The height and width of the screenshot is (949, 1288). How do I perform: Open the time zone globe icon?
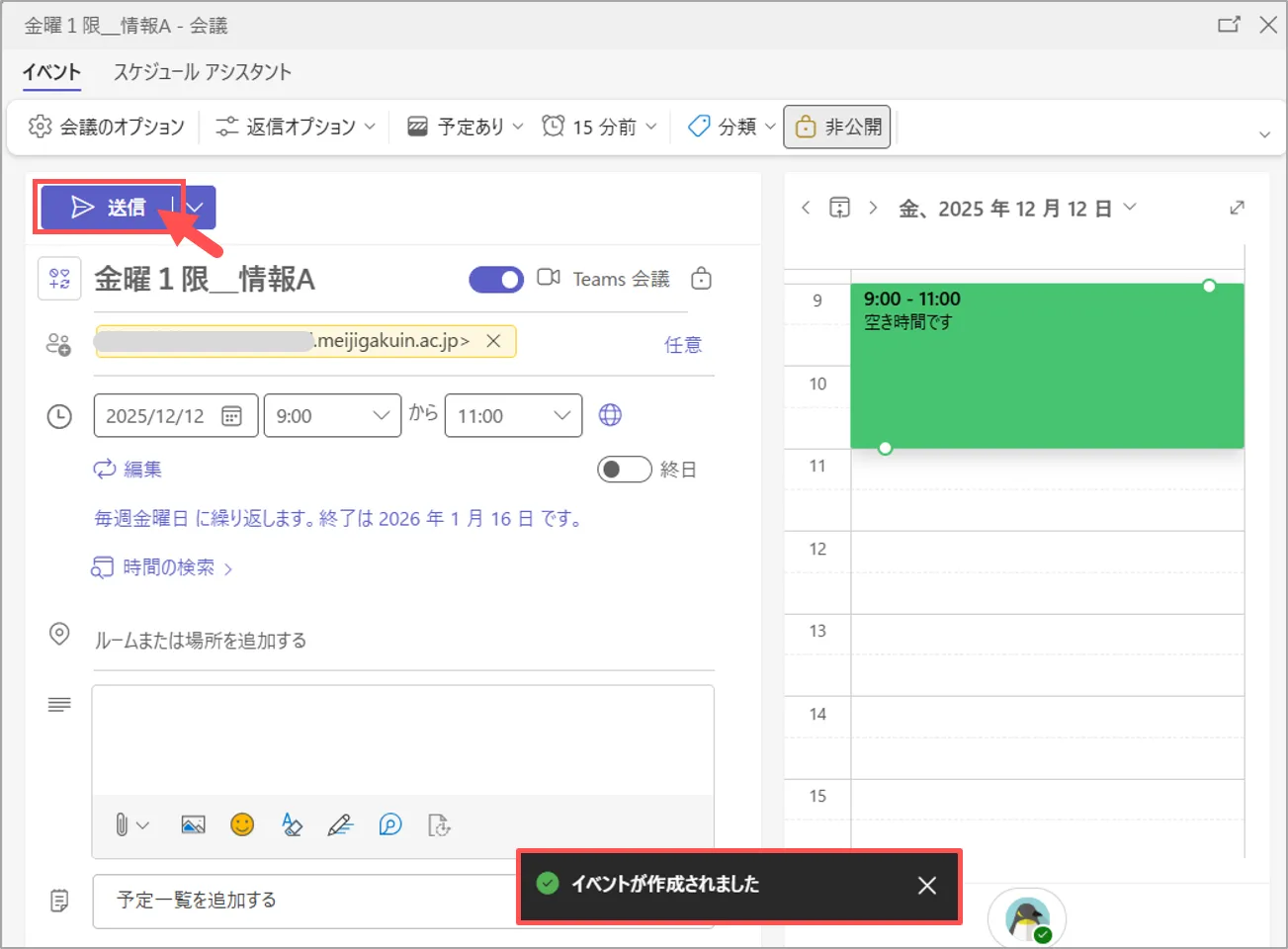610,415
